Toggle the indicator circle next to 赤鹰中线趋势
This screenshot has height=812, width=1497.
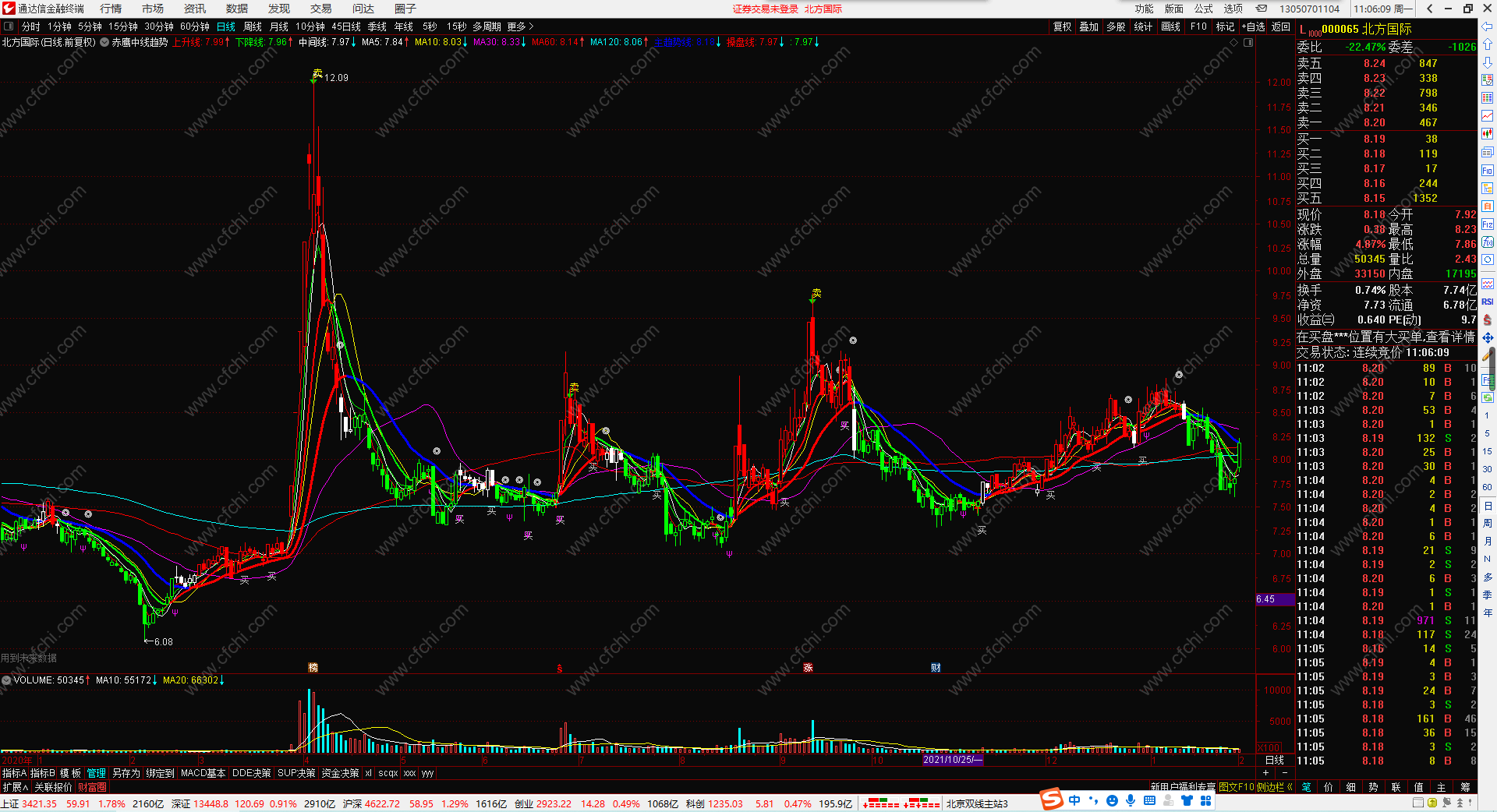coord(104,42)
